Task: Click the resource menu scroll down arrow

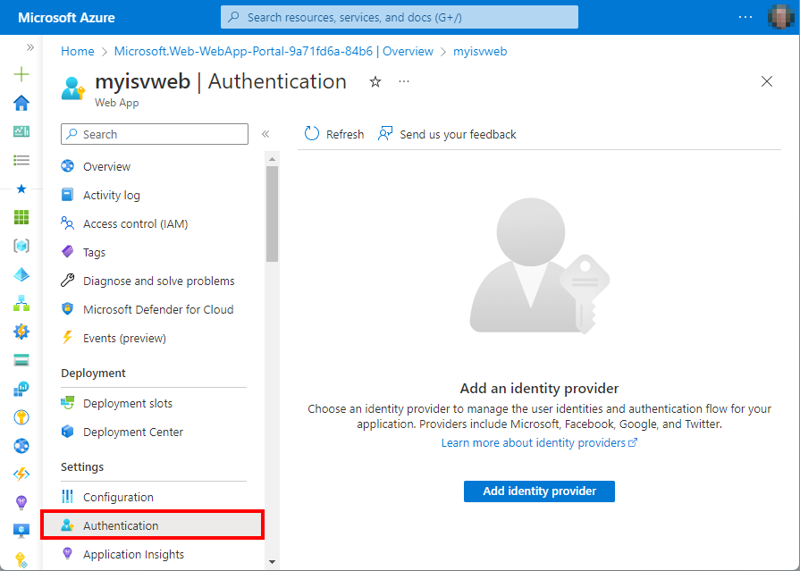Action: tap(272, 562)
